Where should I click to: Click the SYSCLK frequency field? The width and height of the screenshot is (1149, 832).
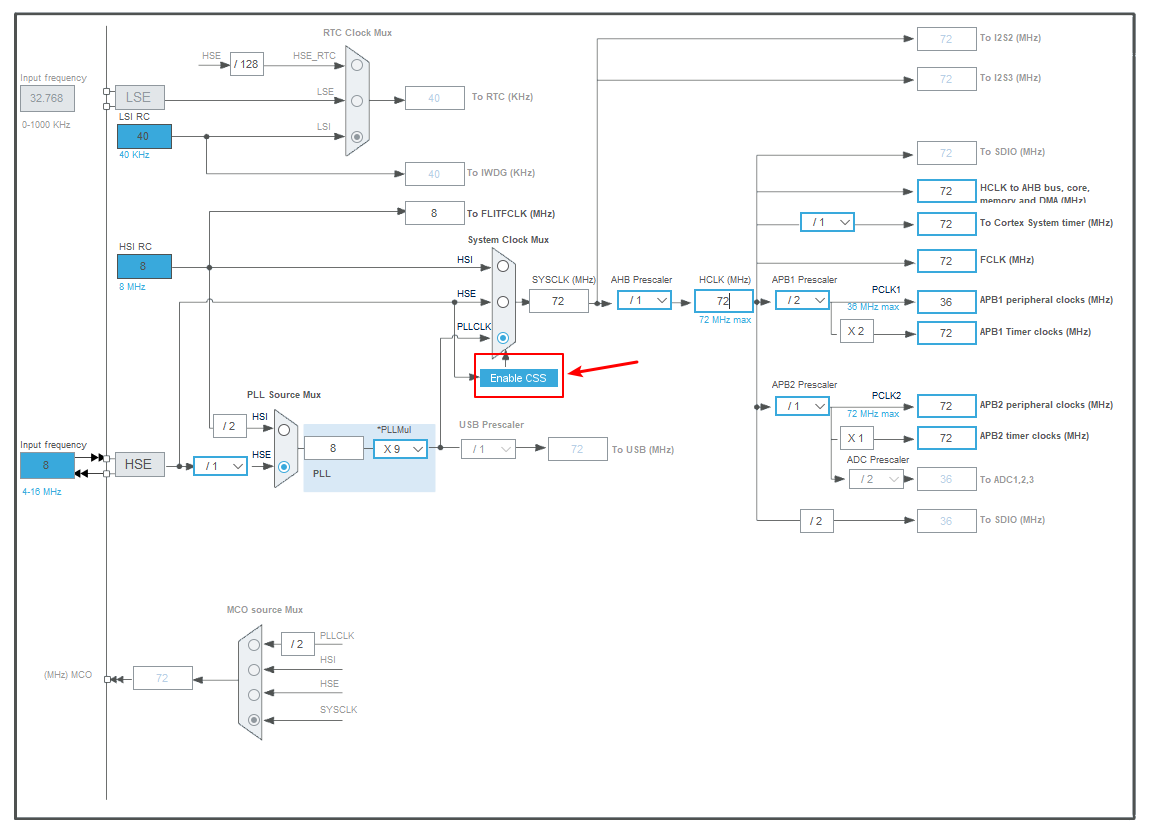pos(558,301)
